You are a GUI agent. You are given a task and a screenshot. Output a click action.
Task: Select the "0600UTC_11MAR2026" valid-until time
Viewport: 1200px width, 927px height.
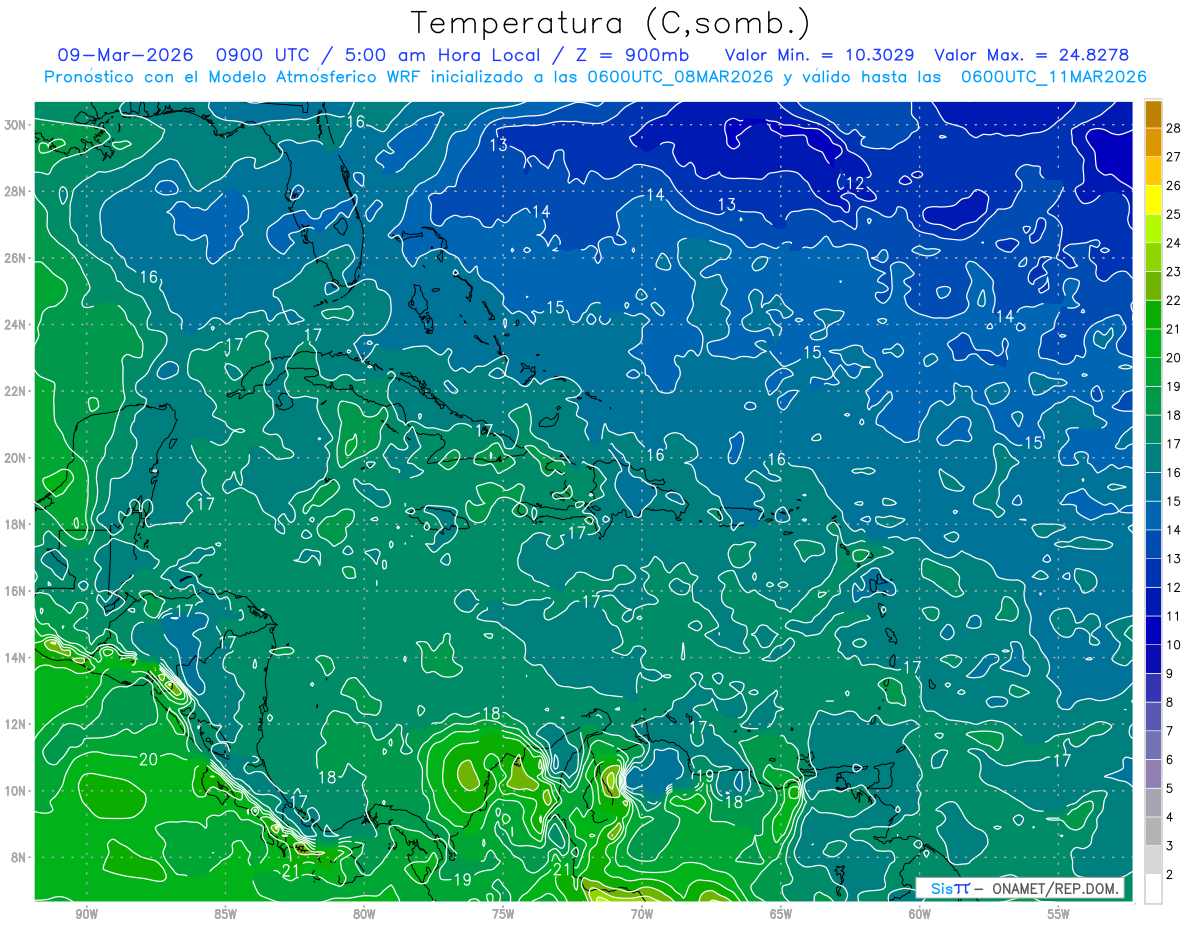[1053, 76]
